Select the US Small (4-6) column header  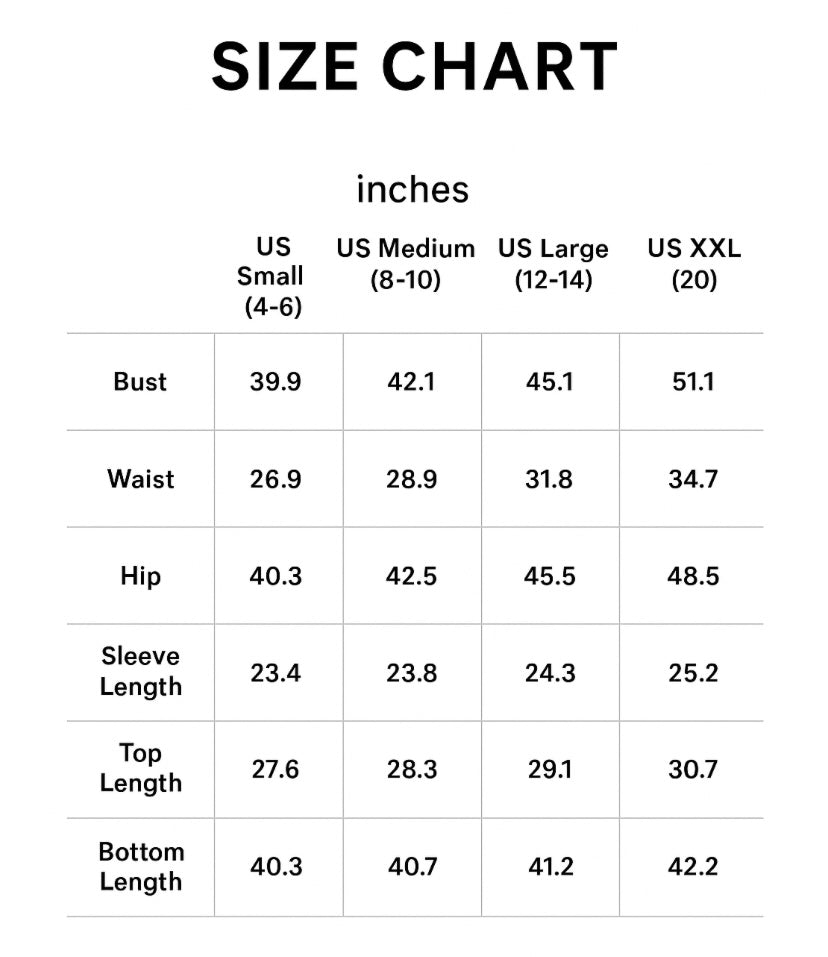tap(272, 276)
